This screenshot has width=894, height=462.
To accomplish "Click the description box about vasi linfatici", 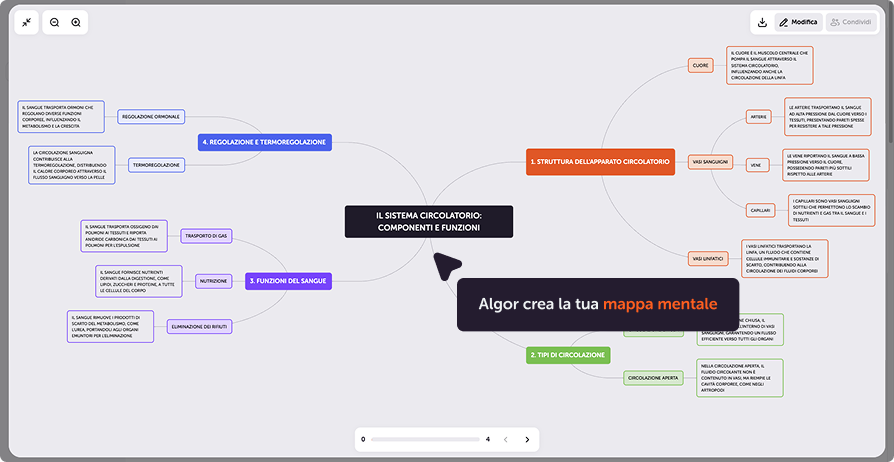I will click(x=785, y=258).
